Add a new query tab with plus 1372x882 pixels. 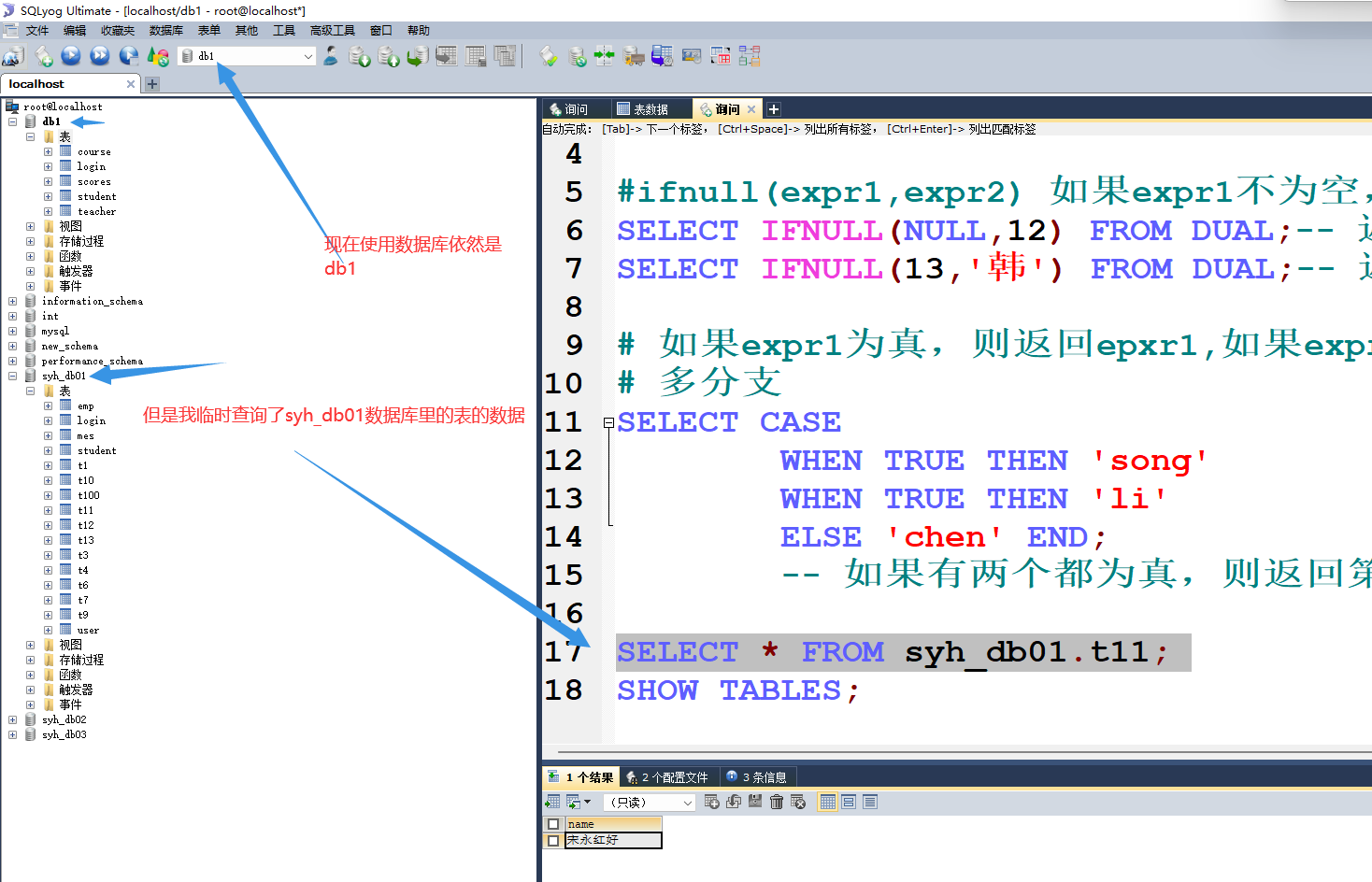(x=773, y=109)
